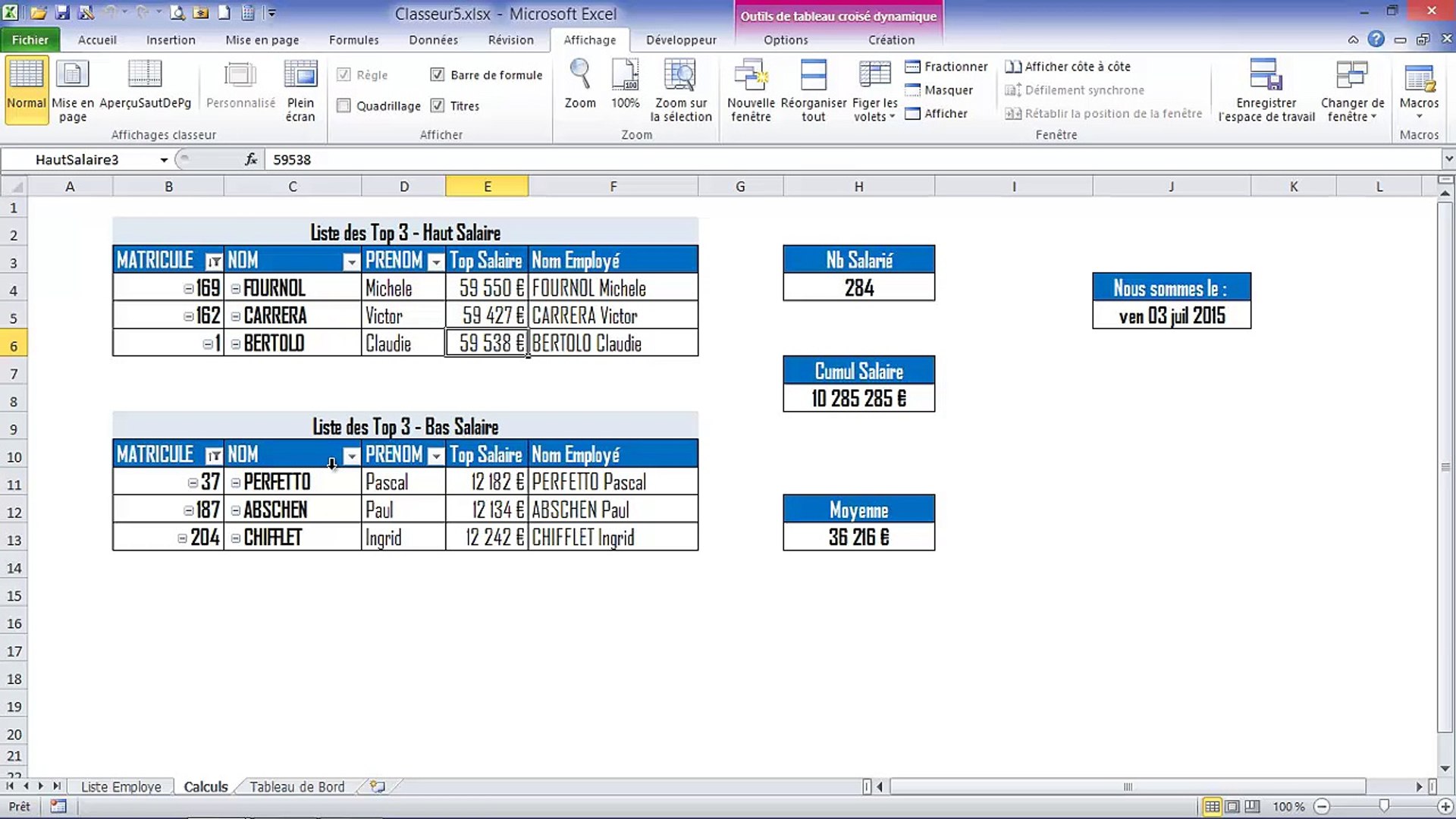Image resolution: width=1456 pixels, height=819 pixels.
Task: Open a Nouvelle fenêtre
Action: pos(751,89)
